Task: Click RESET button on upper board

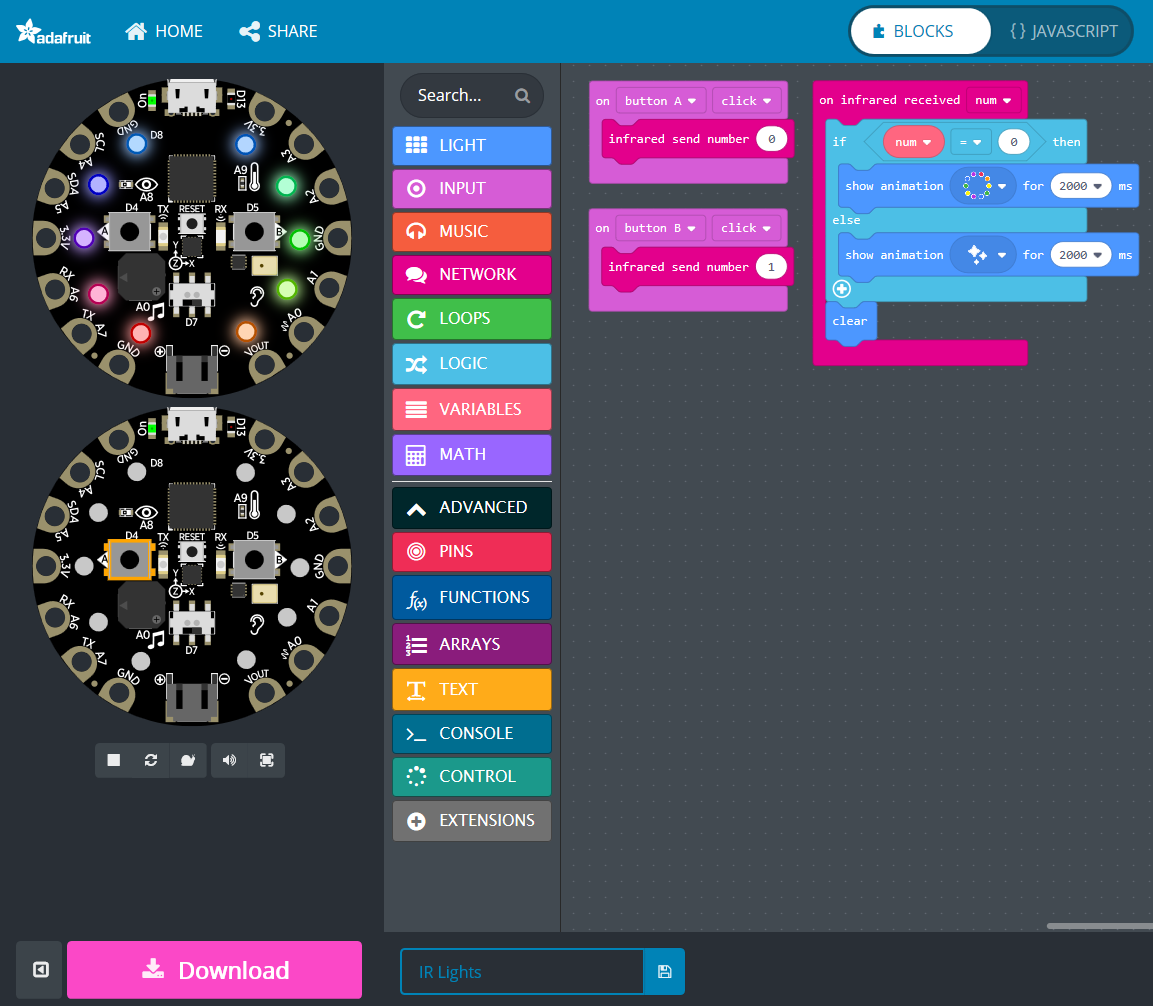Action: tap(192, 223)
